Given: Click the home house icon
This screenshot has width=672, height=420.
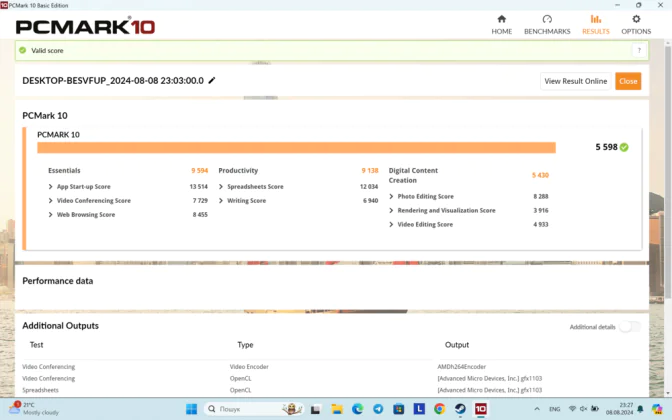Looking at the screenshot, I should coord(501,19).
